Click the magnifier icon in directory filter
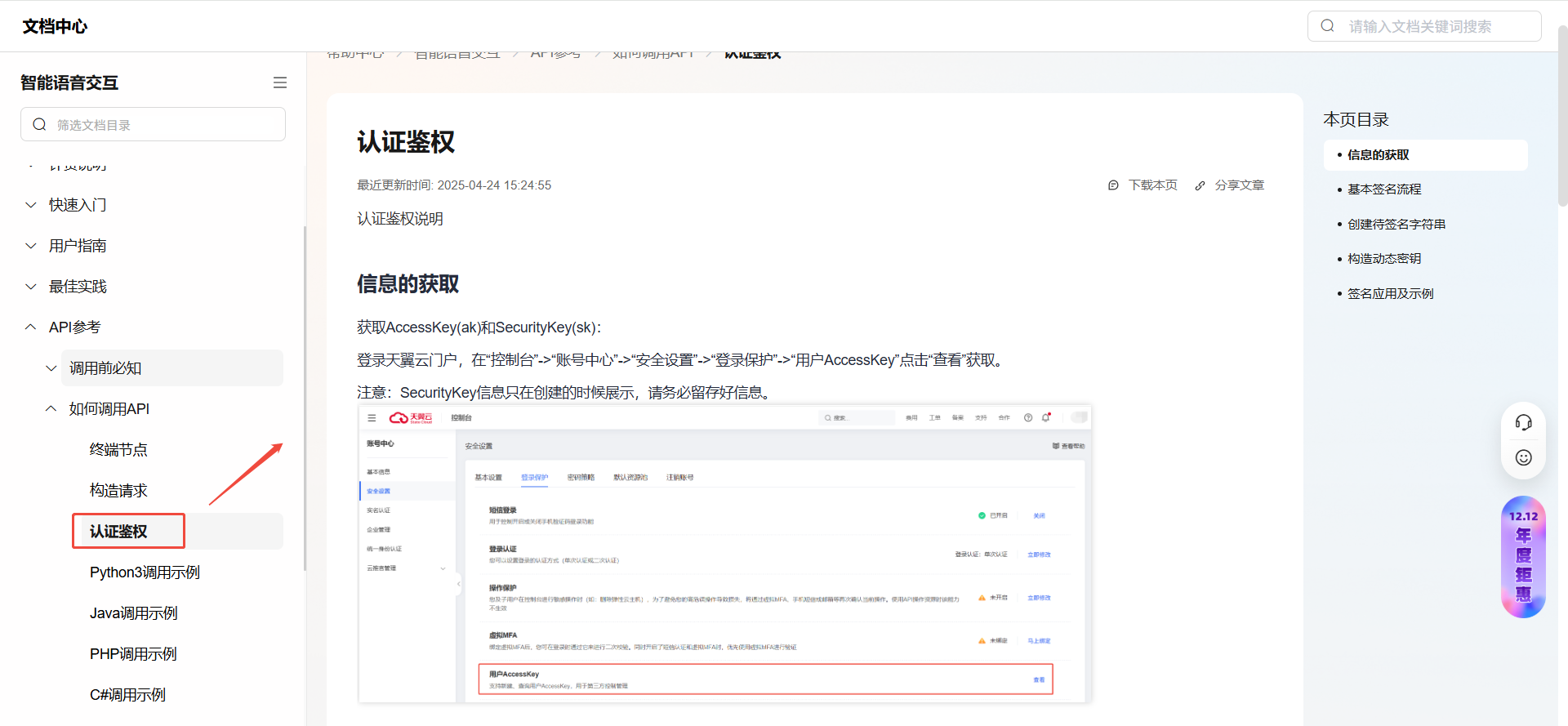This screenshot has width=1568, height=726. coord(39,124)
